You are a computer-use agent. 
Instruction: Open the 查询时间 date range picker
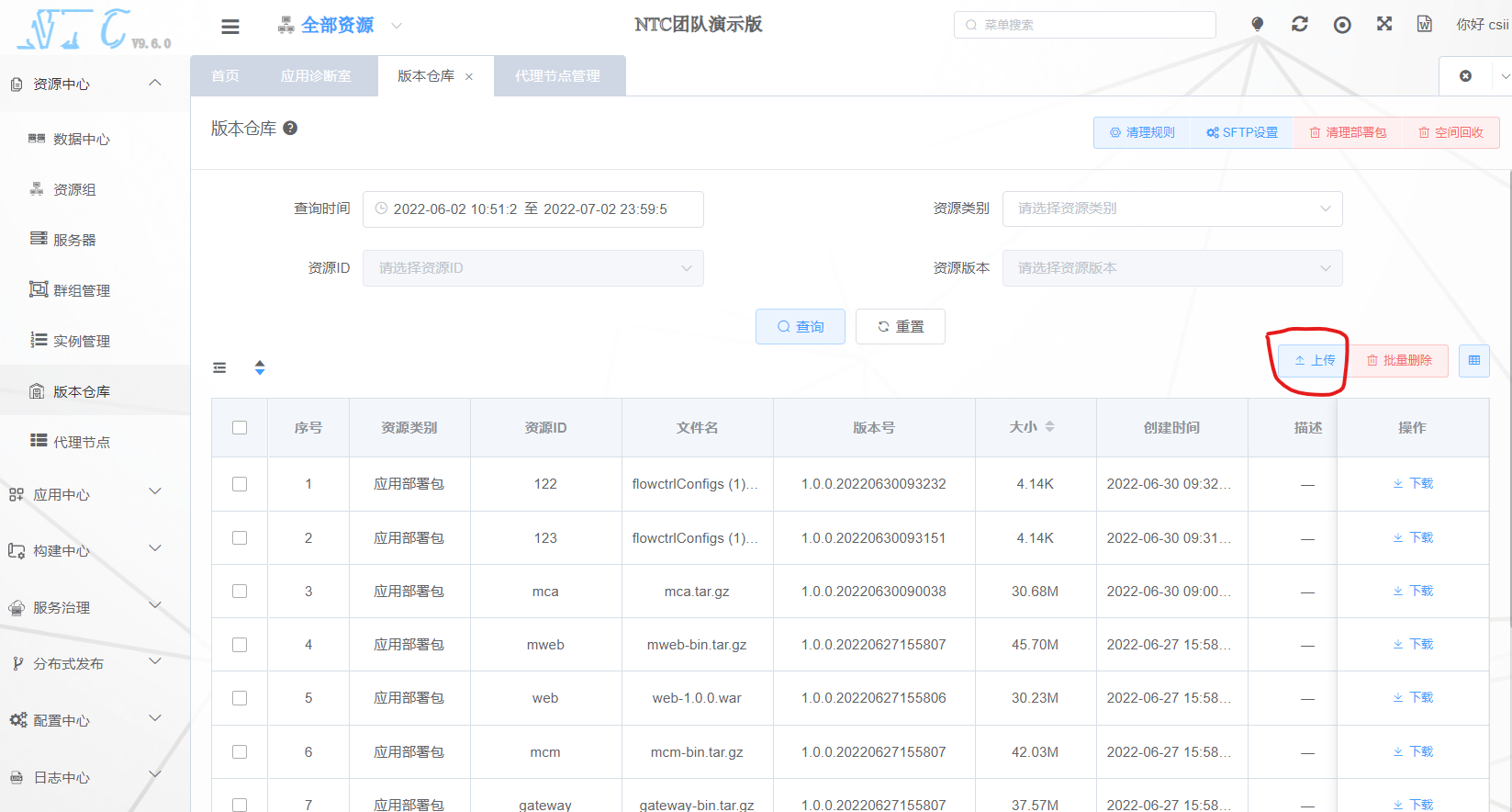click(533, 209)
